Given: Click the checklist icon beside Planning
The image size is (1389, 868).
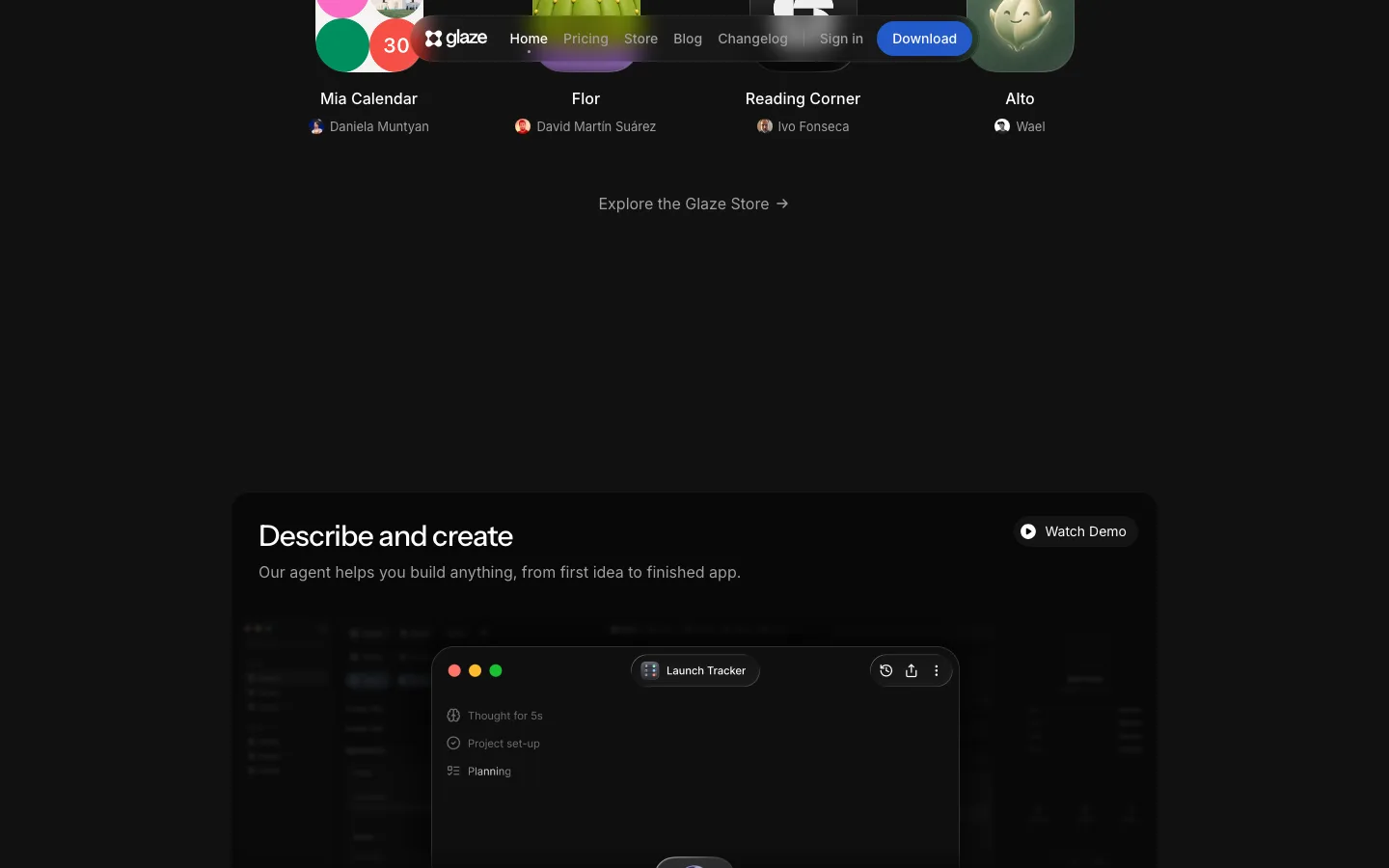Looking at the screenshot, I should 453,772.
